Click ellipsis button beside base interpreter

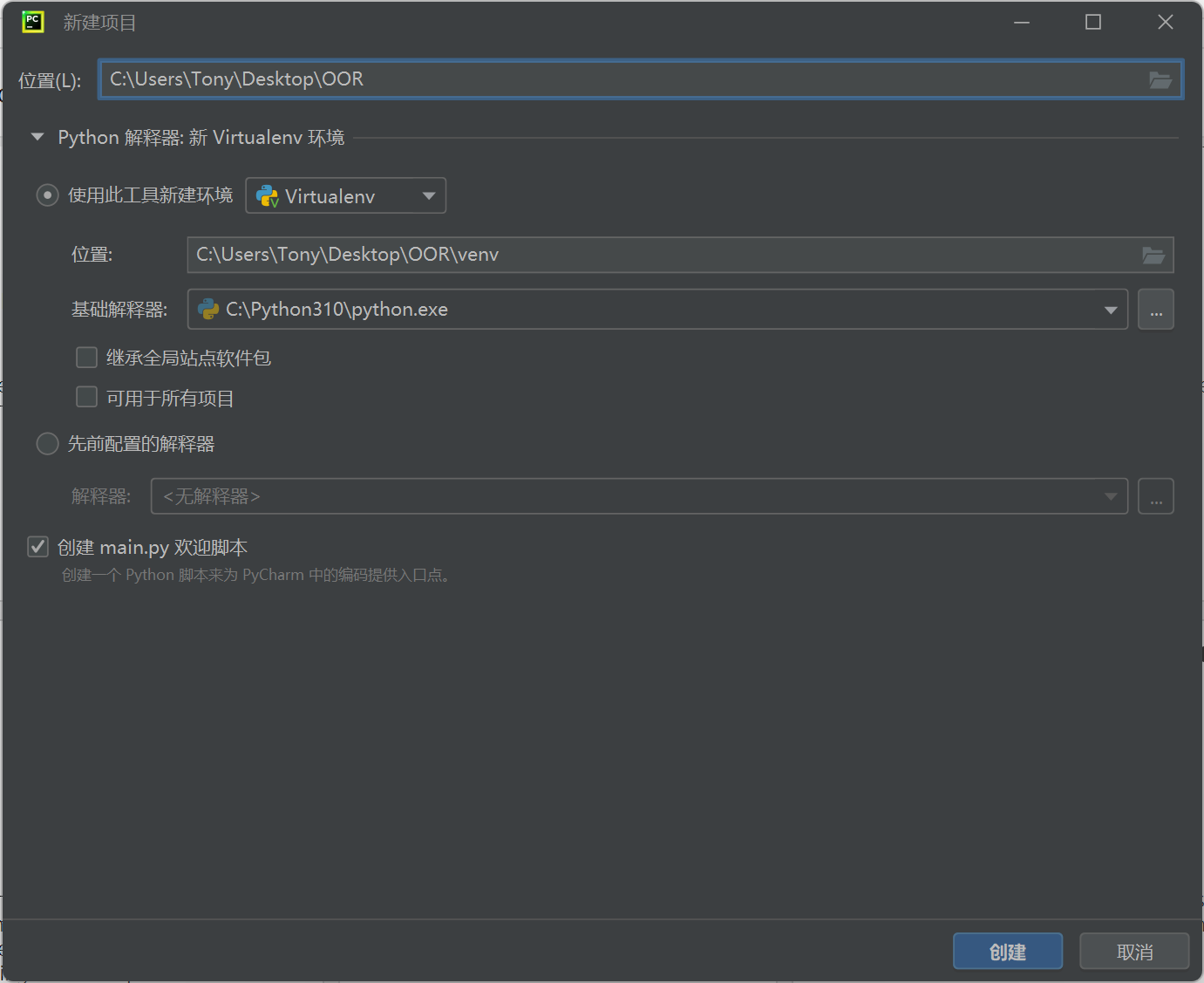click(x=1155, y=311)
